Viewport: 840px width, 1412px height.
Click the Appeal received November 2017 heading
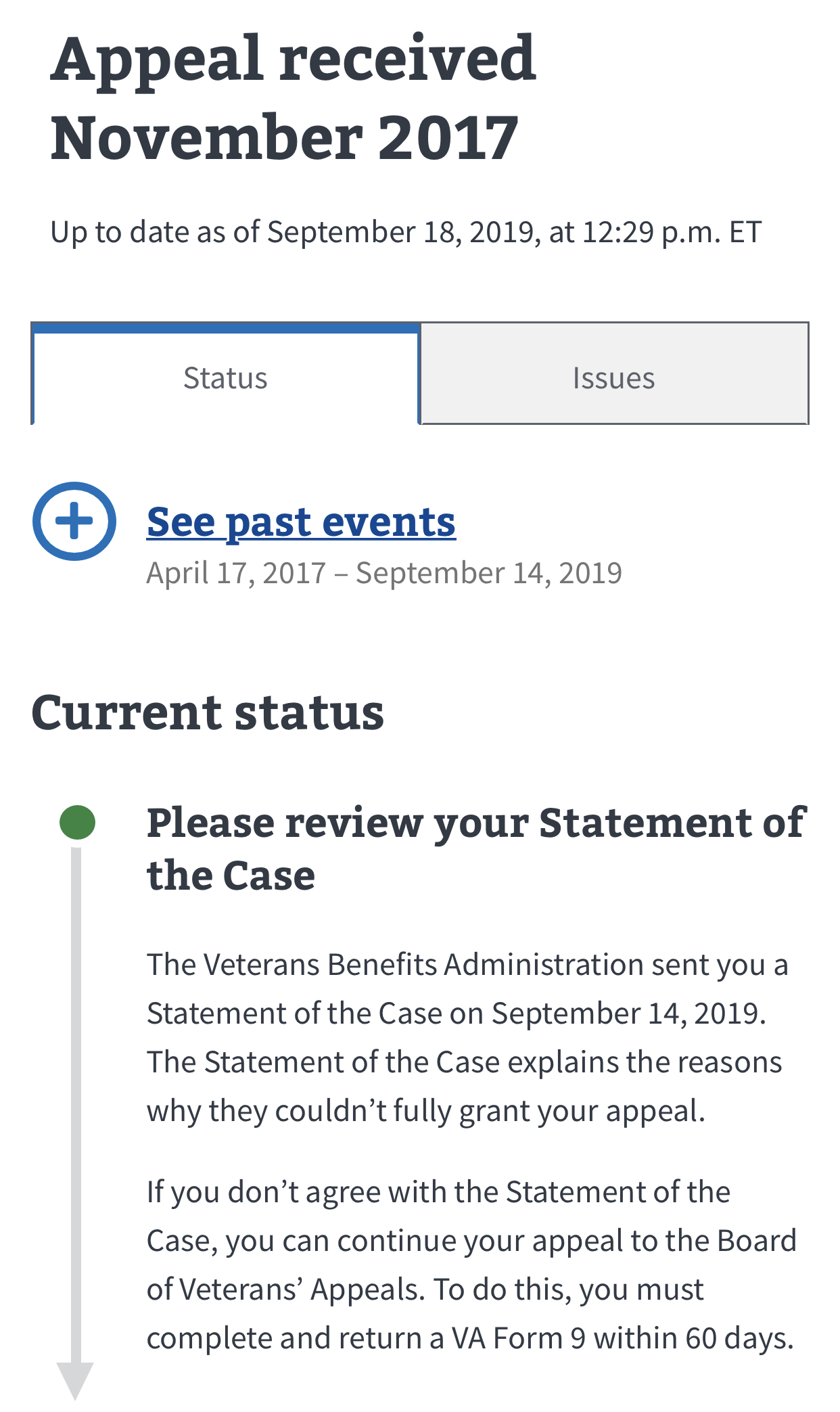coord(293,98)
